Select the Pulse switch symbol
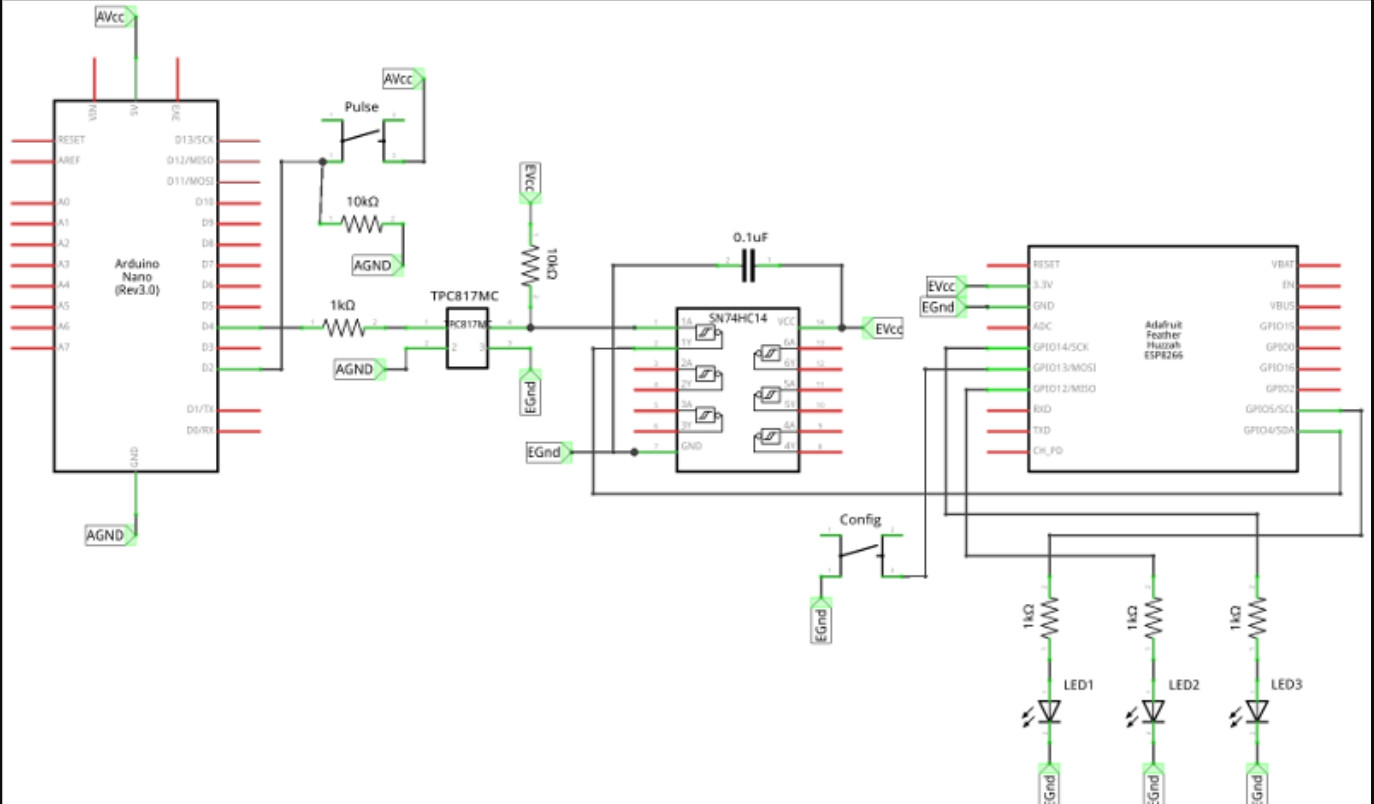 [363, 139]
